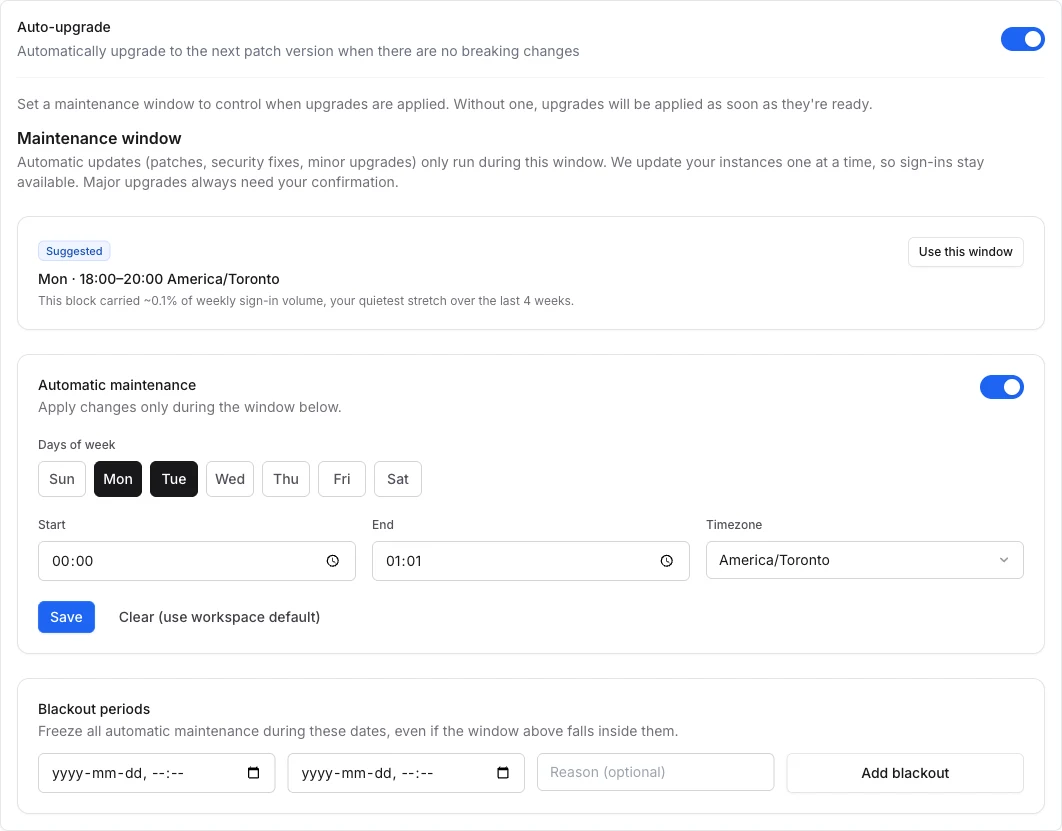This screenshot has height=831, width=1062.
Task: Click the Blackout periods heading
Action: tap(94, 709)
